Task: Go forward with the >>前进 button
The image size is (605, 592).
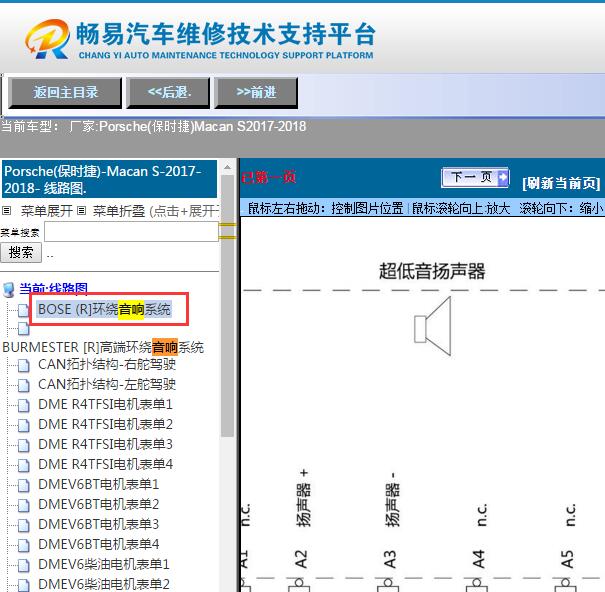Action: [x=256, y=93]
